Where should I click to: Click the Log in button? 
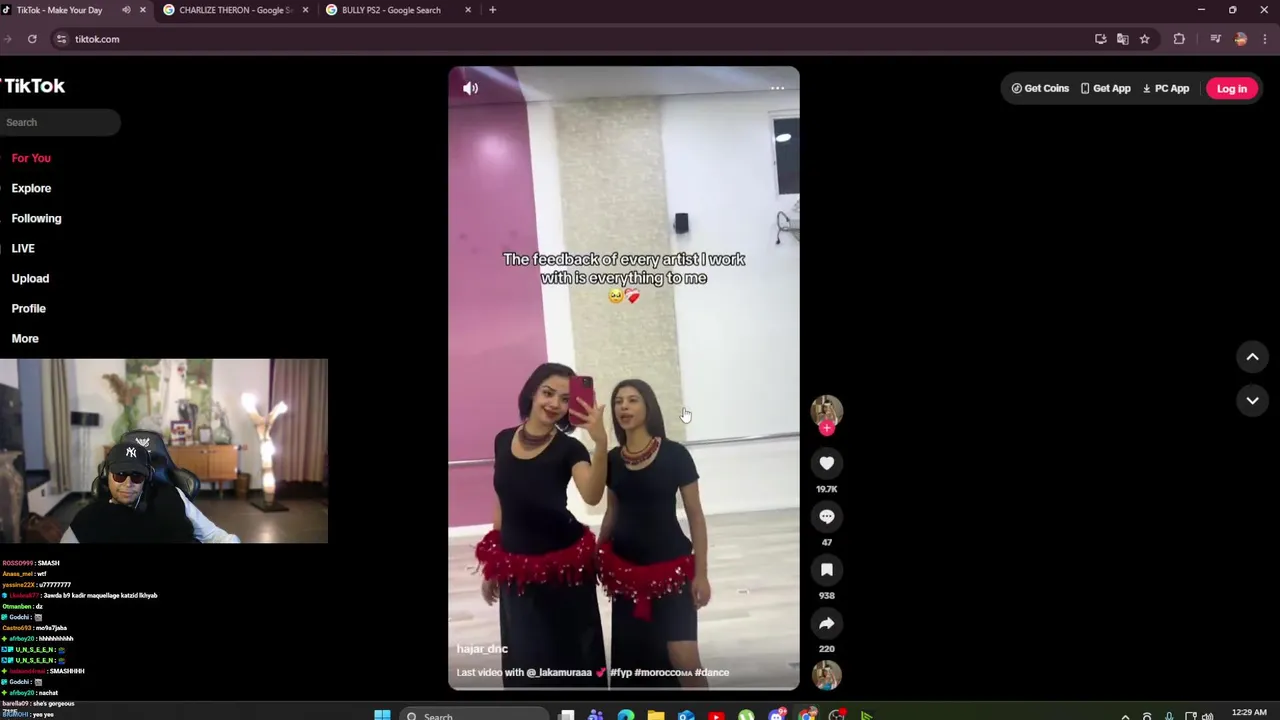(1232, 88)
